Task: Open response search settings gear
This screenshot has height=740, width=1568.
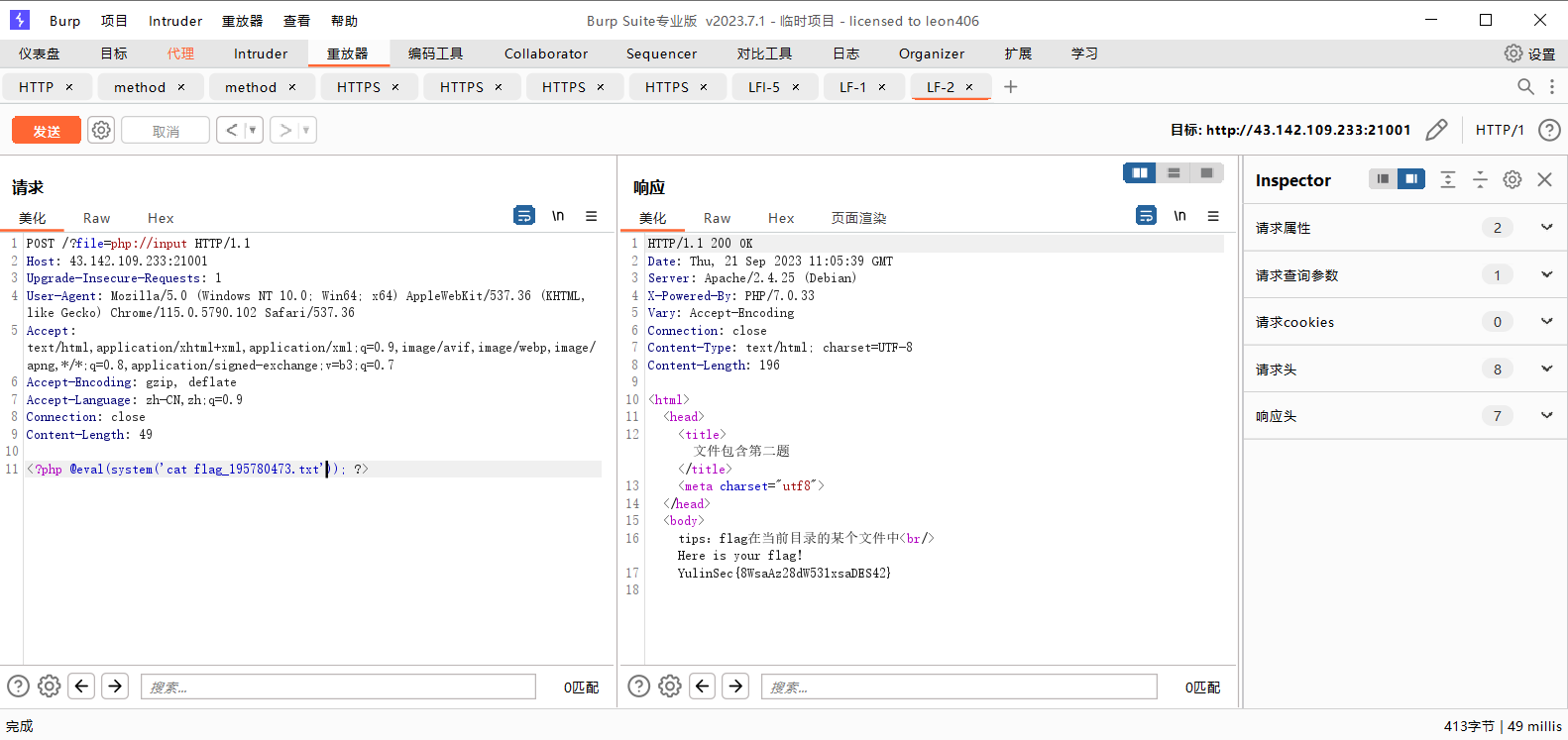Action: pyautogui.click(x=670, y=686)
